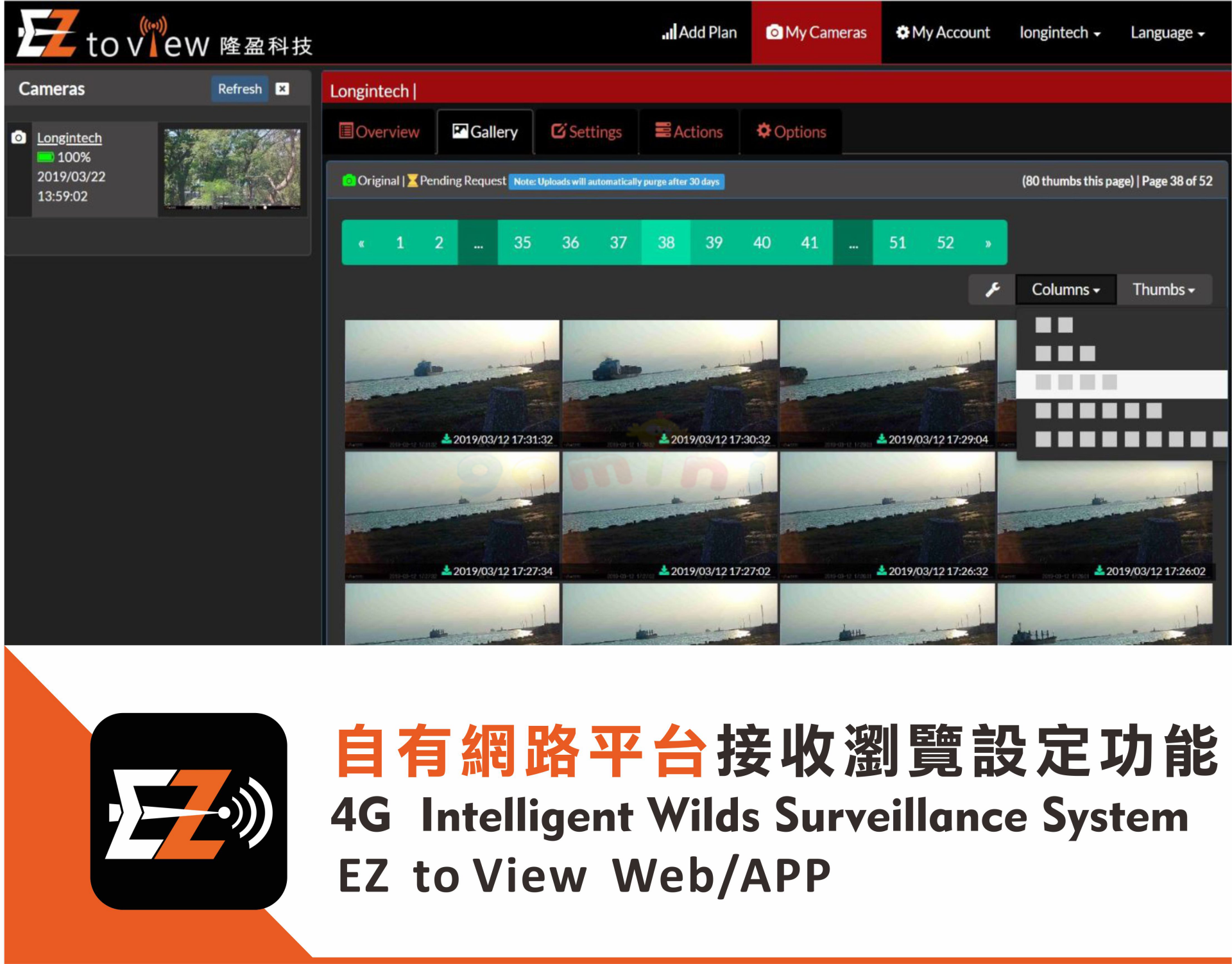Open the Add Plan page

tap(699, 32)
